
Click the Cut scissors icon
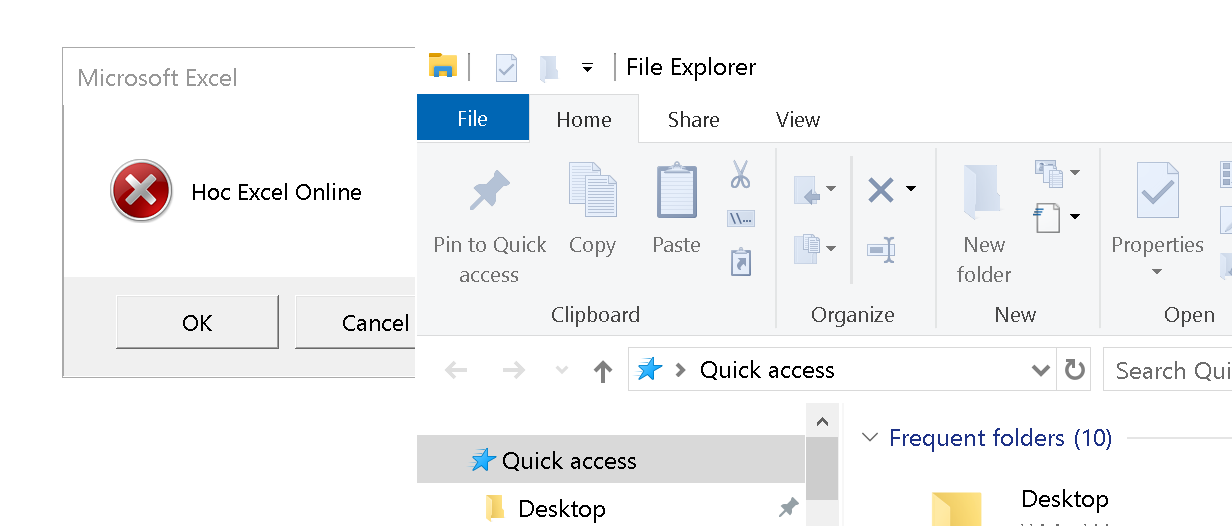740,174
